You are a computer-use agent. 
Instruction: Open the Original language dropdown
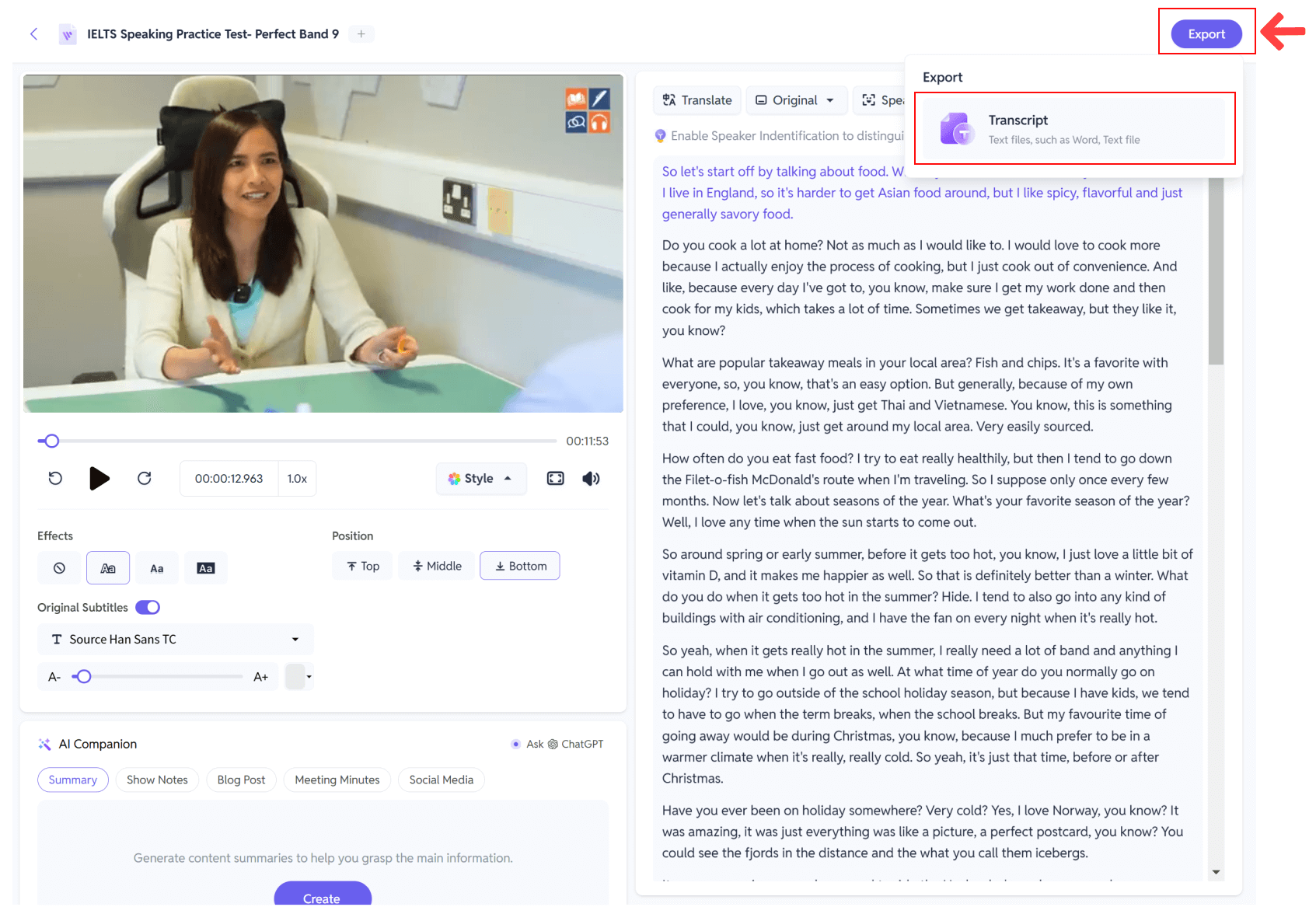795,100
